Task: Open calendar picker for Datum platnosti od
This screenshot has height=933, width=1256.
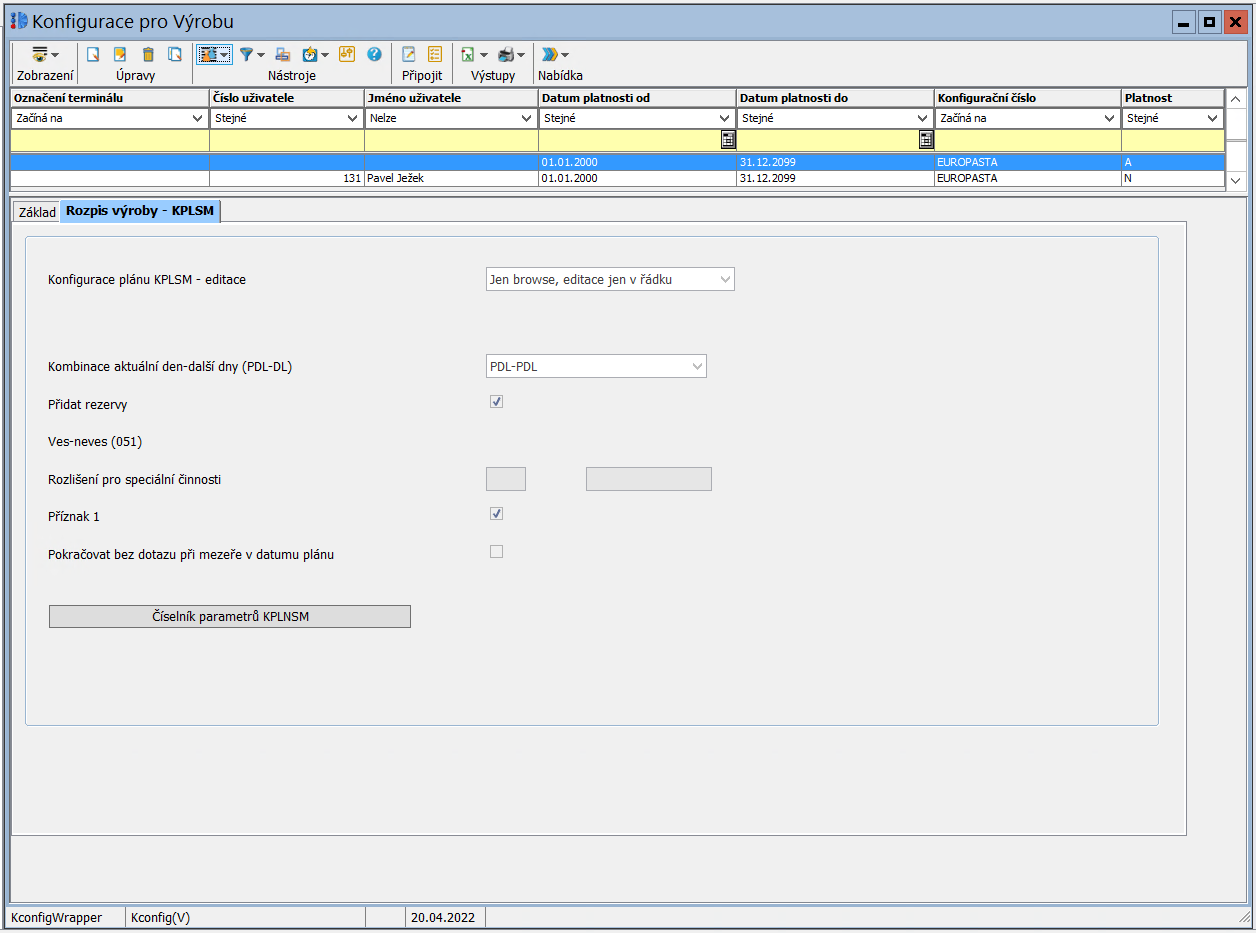Action: [x=728, y=140]
